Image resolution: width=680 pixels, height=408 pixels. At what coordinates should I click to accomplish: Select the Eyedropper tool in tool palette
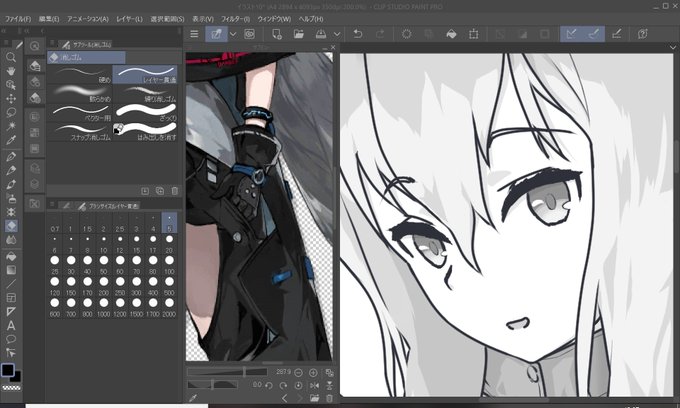[x=11, y=140]
